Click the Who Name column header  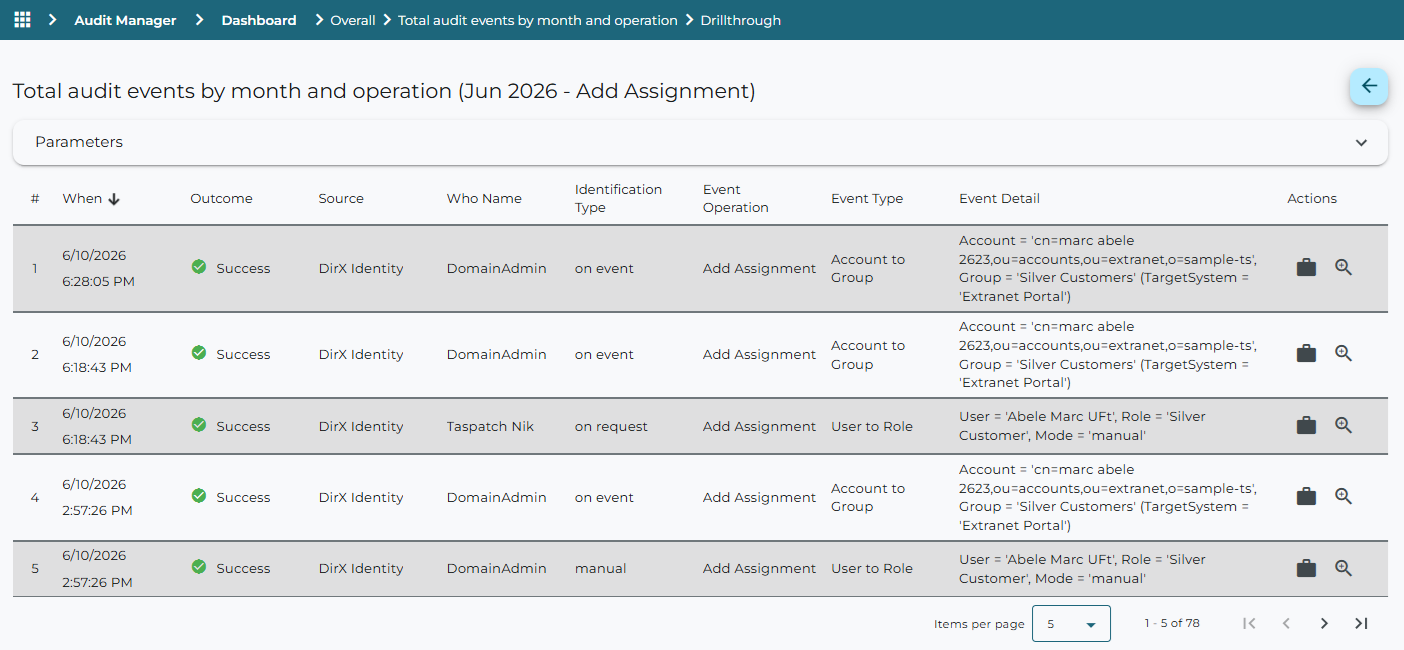(x=484, y=199)
